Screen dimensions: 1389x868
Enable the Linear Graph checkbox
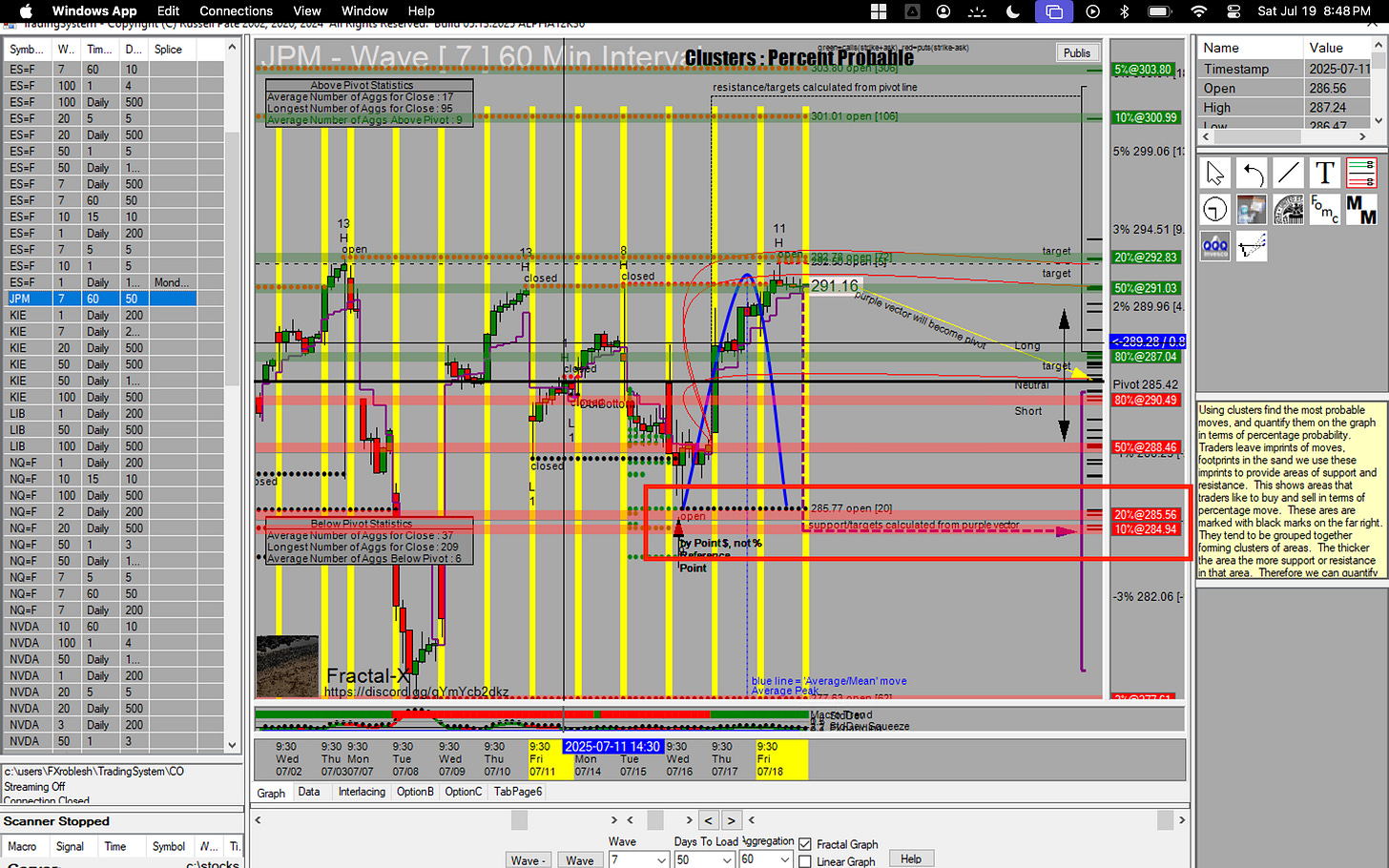(x=805, y=861)
